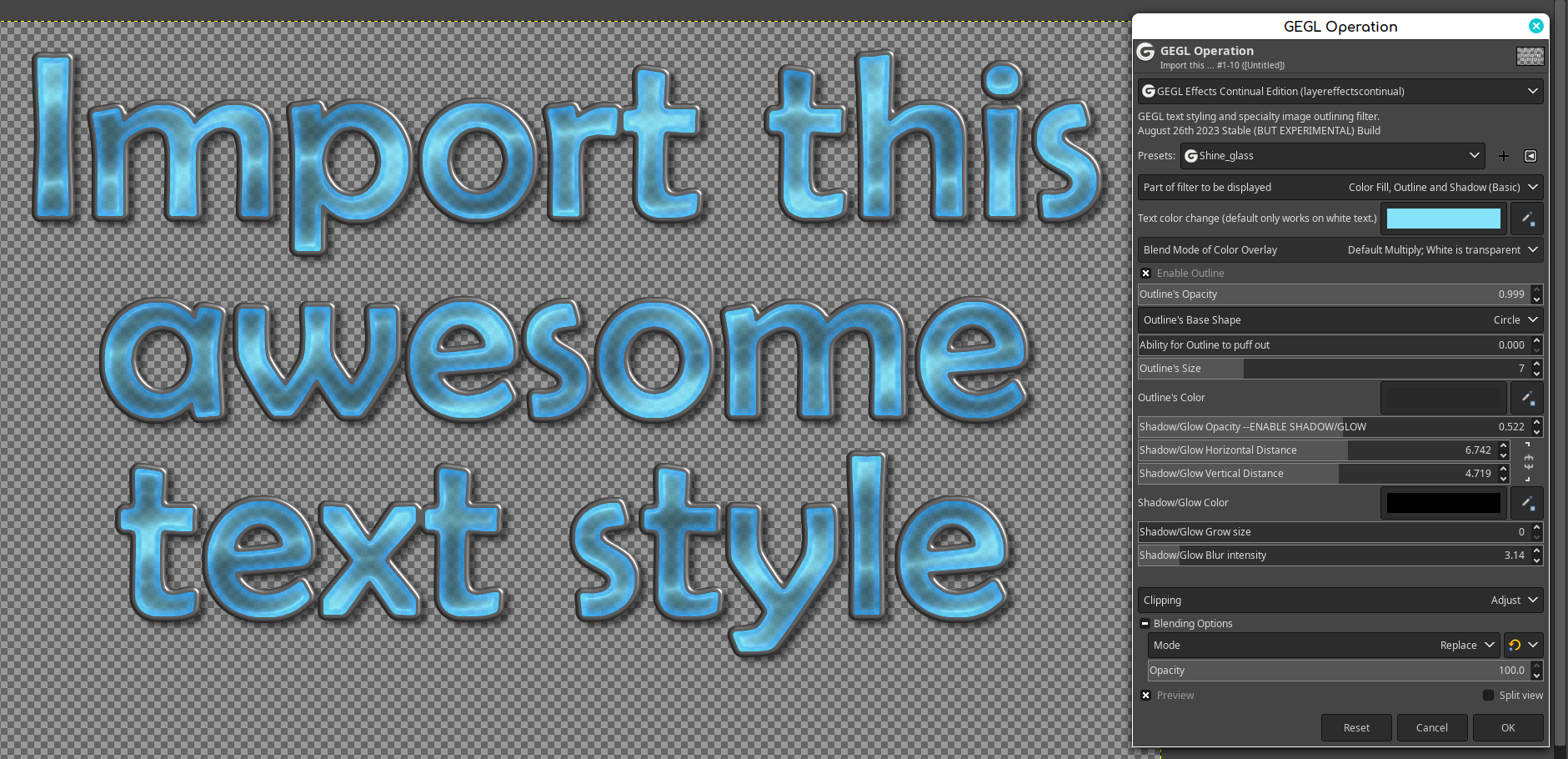Click the Outline's Color swatch

pyautogui.click(x=1444, y=398)
